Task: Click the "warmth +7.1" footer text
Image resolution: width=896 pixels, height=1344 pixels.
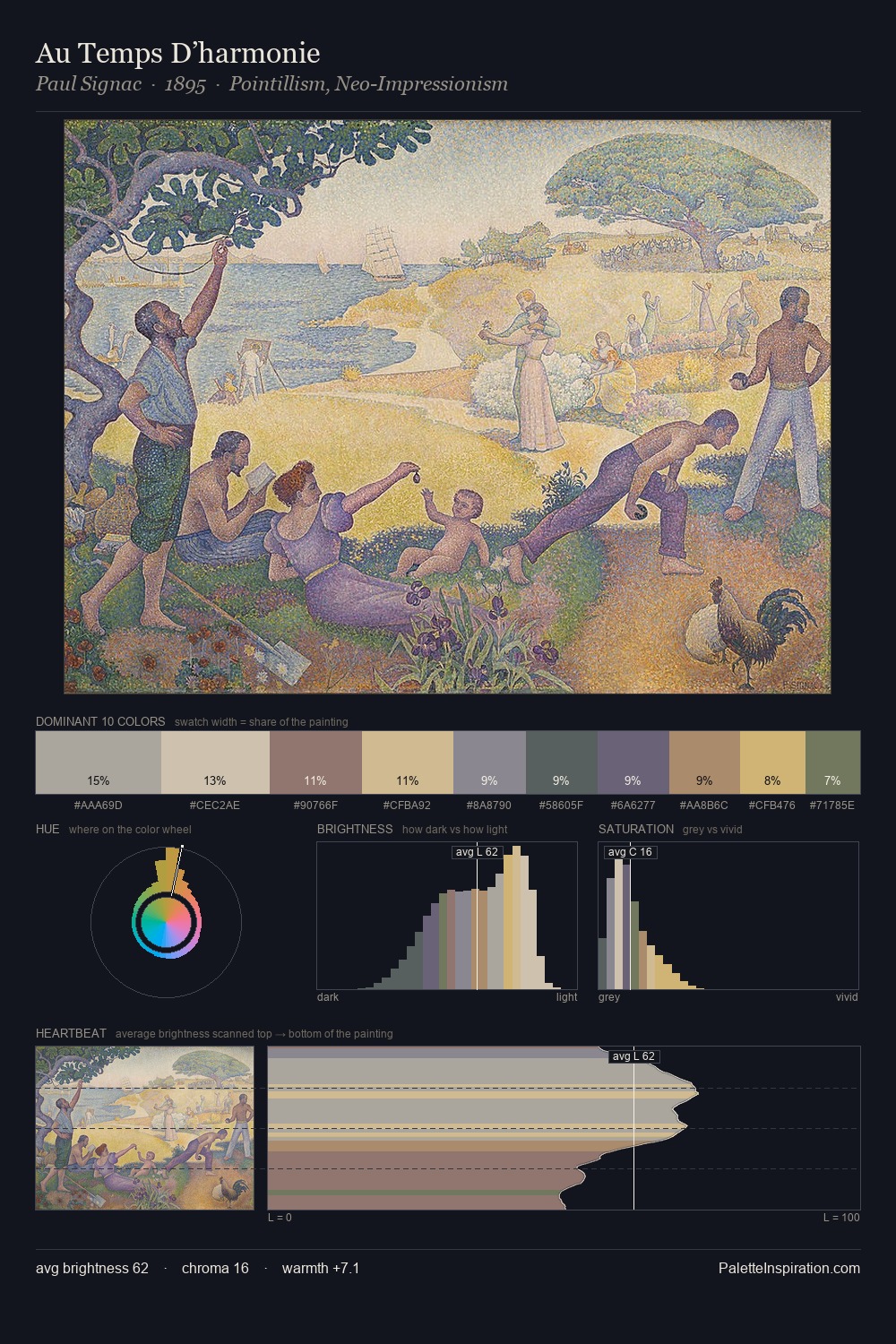Action: tap(321, 1268)
